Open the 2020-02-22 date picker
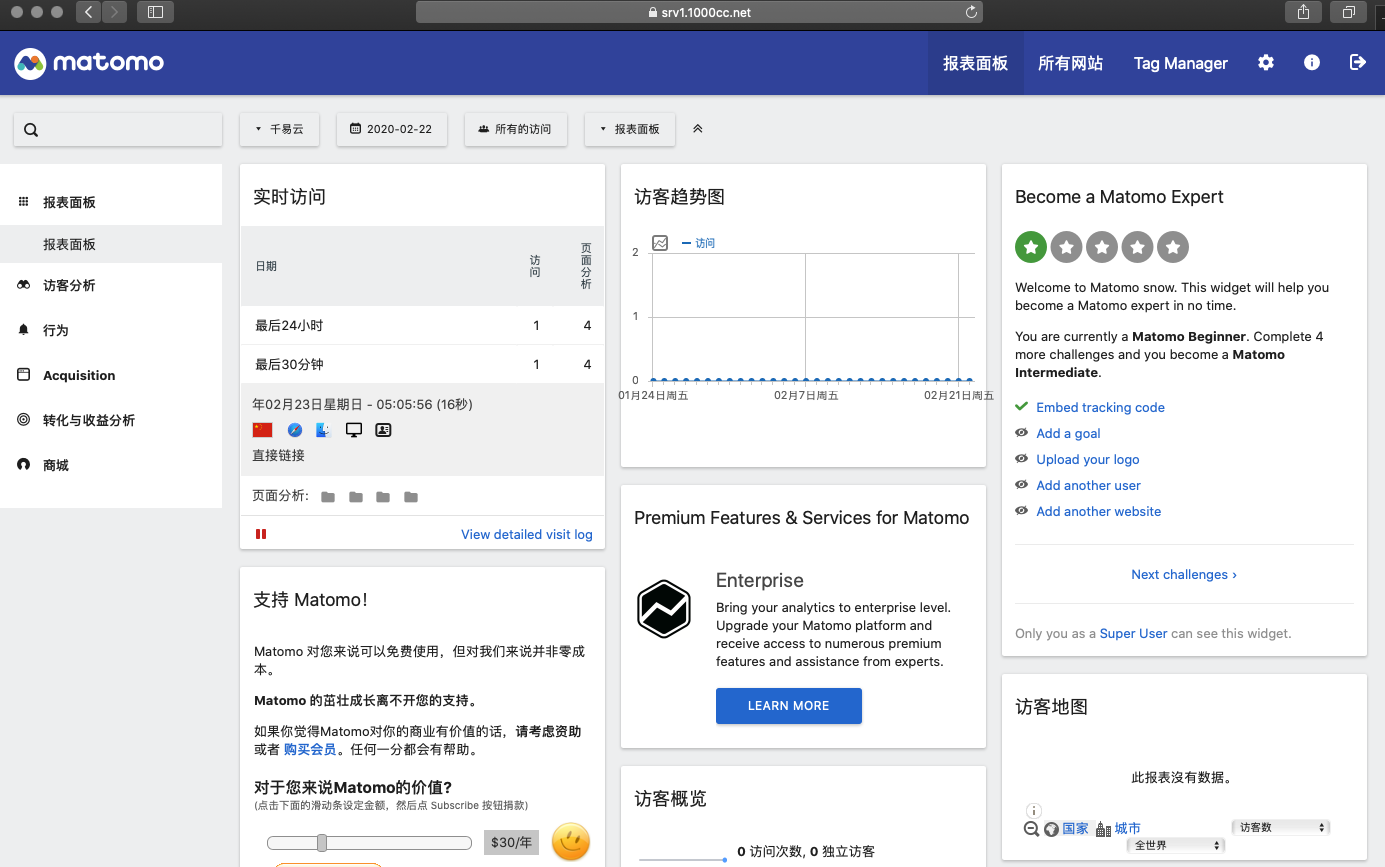 pos(391,129)
